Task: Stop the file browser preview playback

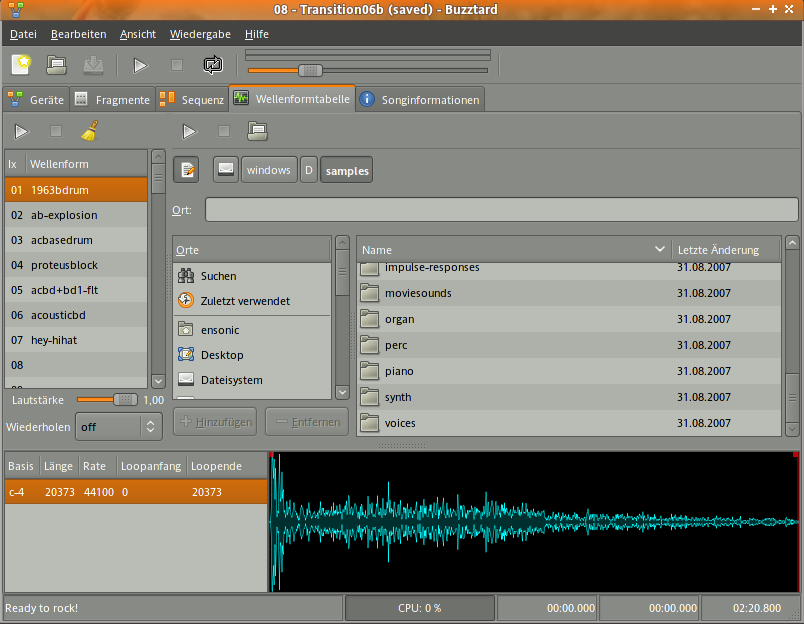Action: (x=224, y=132)
